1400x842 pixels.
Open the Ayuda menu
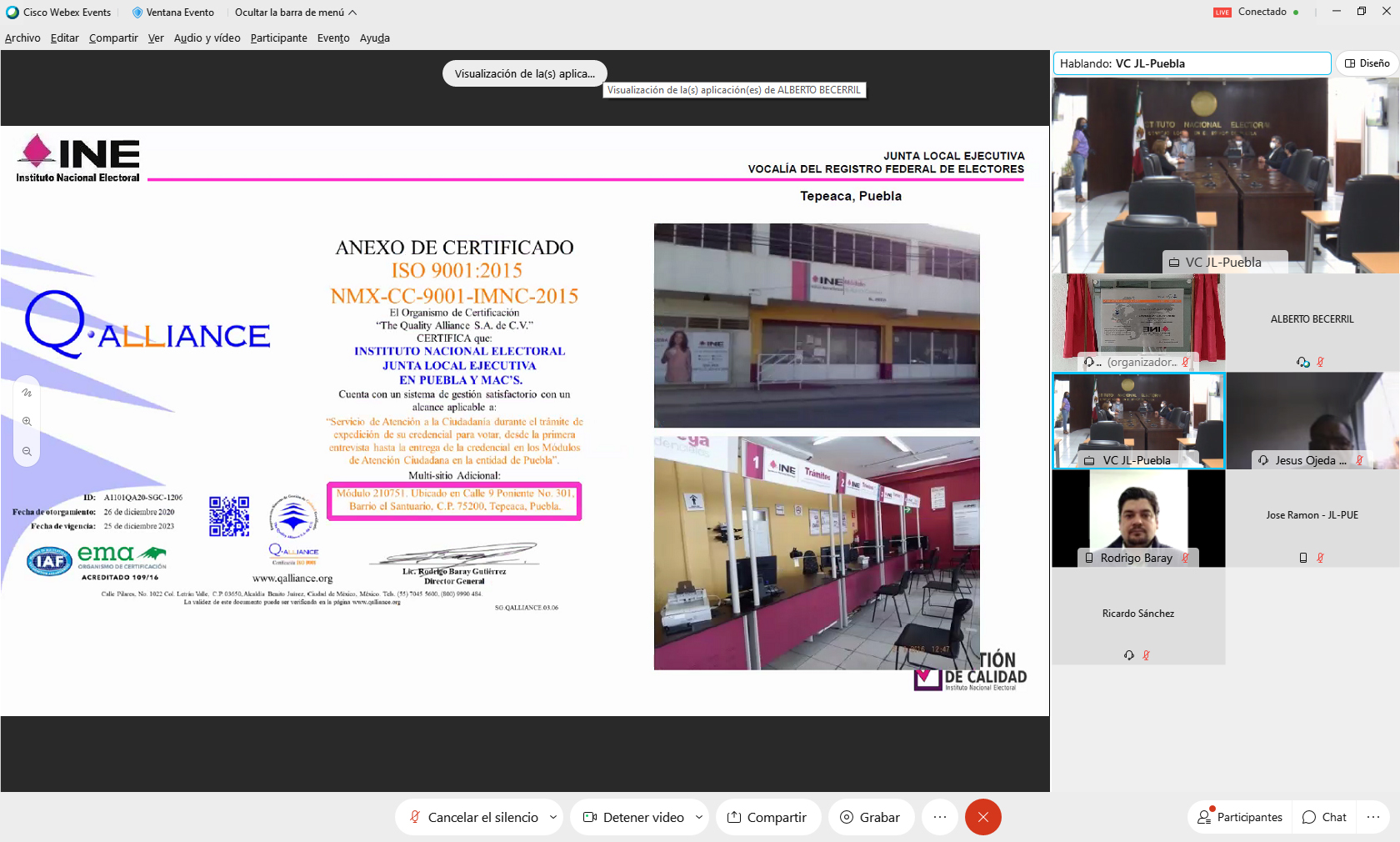tap(374, 38)
